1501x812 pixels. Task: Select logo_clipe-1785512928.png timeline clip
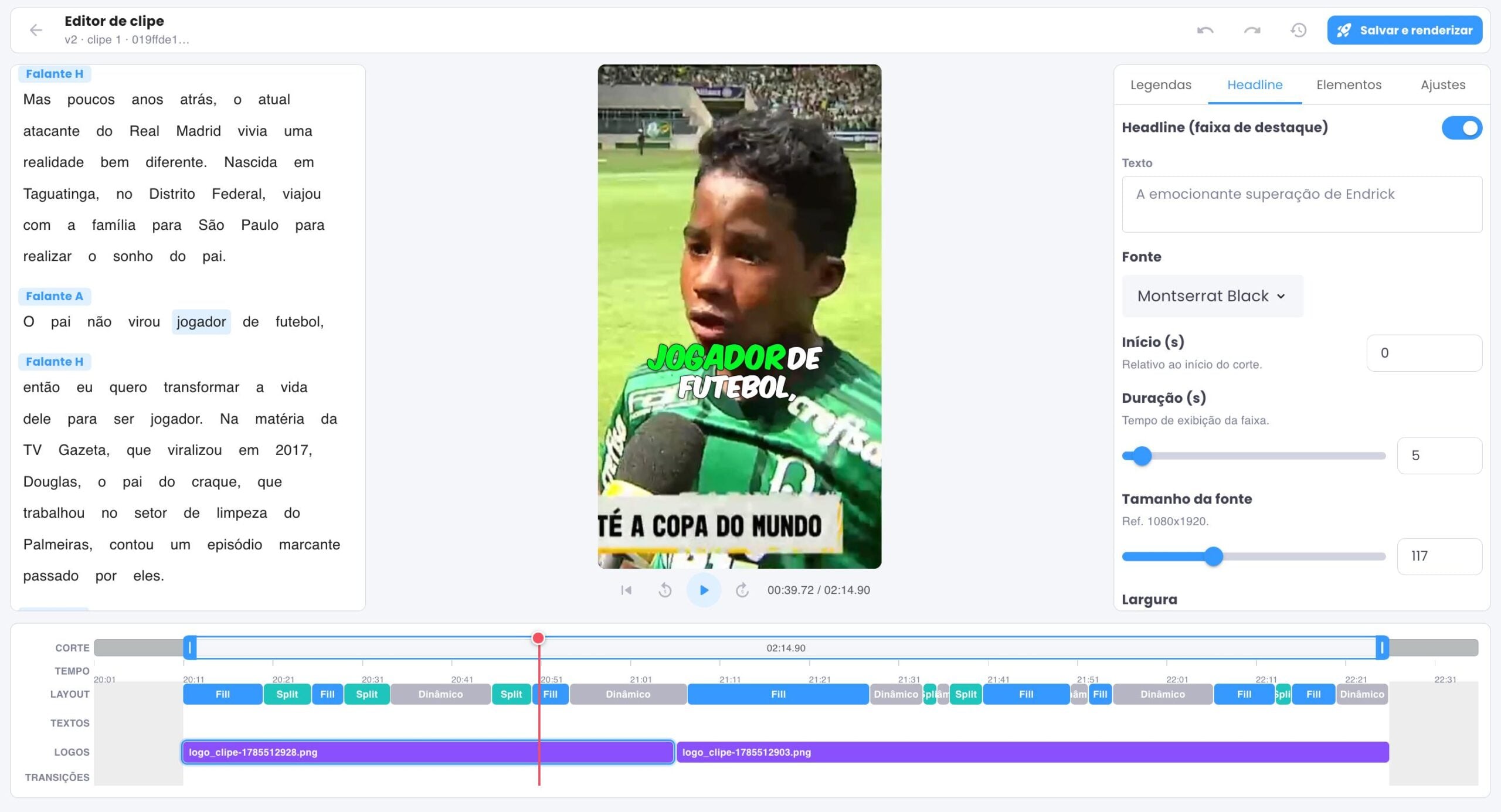[x=428, y=752]
